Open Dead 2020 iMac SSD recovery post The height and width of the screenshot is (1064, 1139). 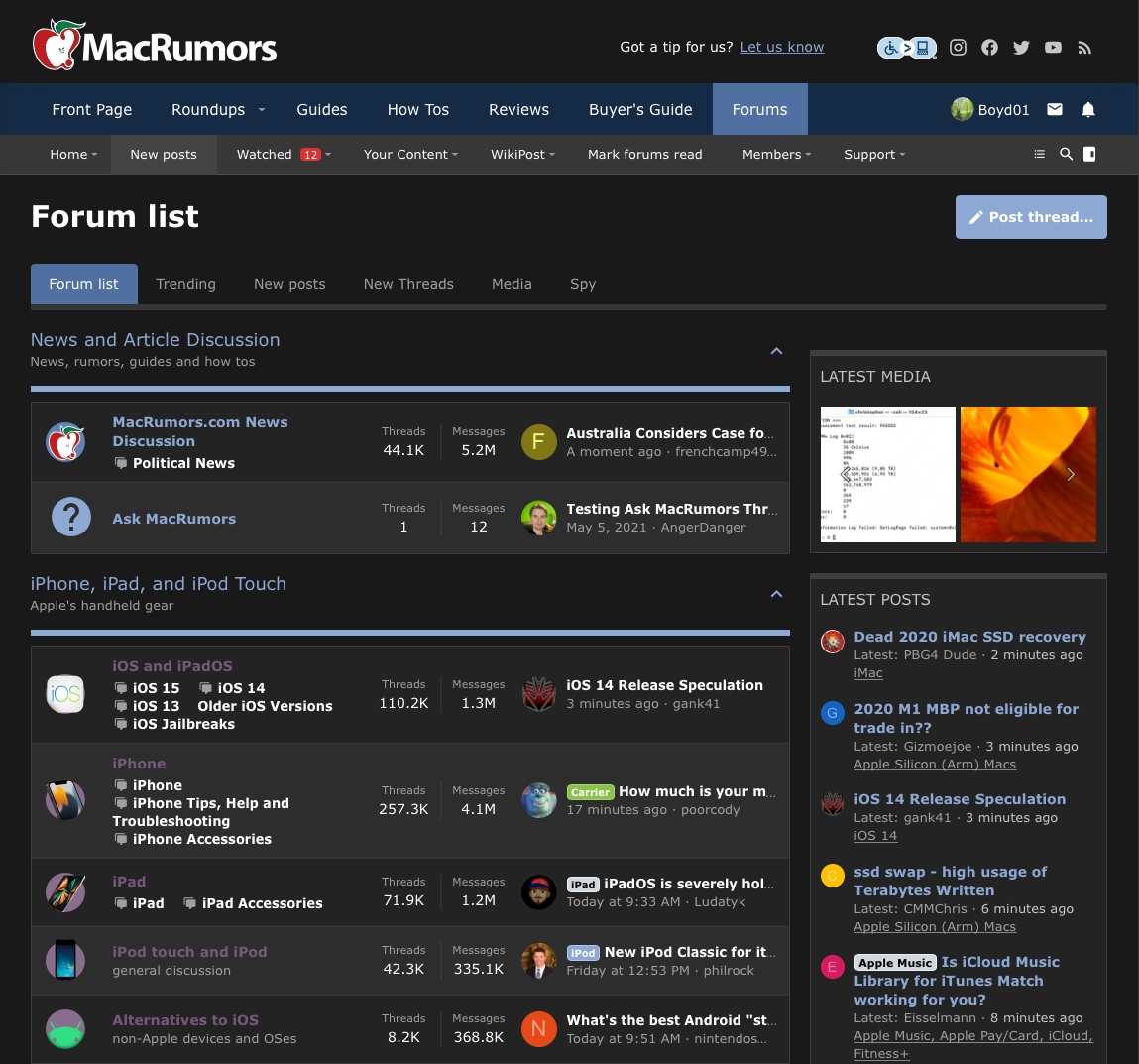[x=969, y=636]
